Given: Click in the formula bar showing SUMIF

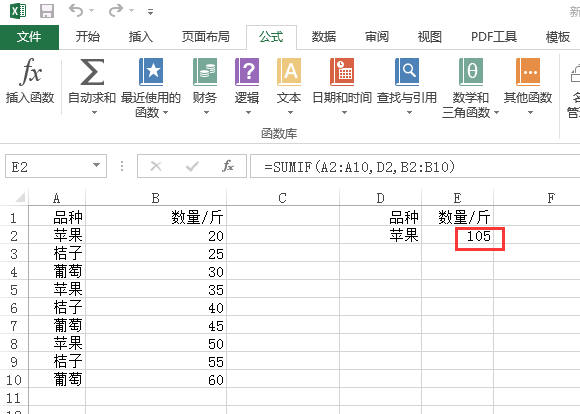Looking at the screenshot, I should pos(415,167).
